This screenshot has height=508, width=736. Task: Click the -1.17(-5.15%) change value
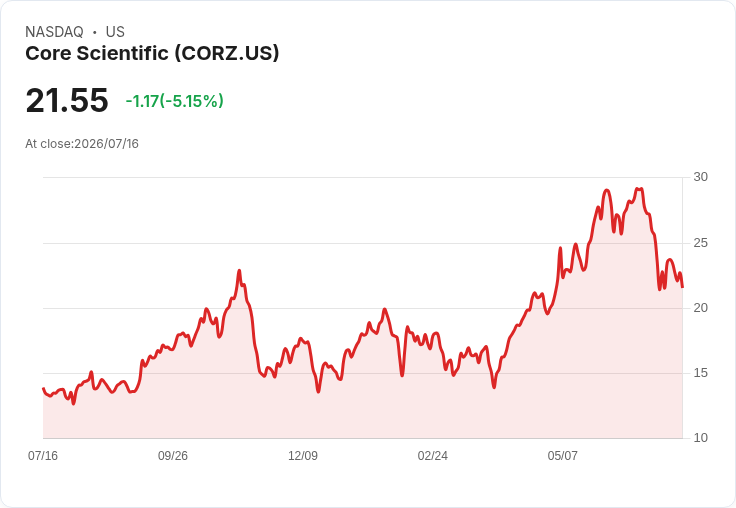click(175, 101)
